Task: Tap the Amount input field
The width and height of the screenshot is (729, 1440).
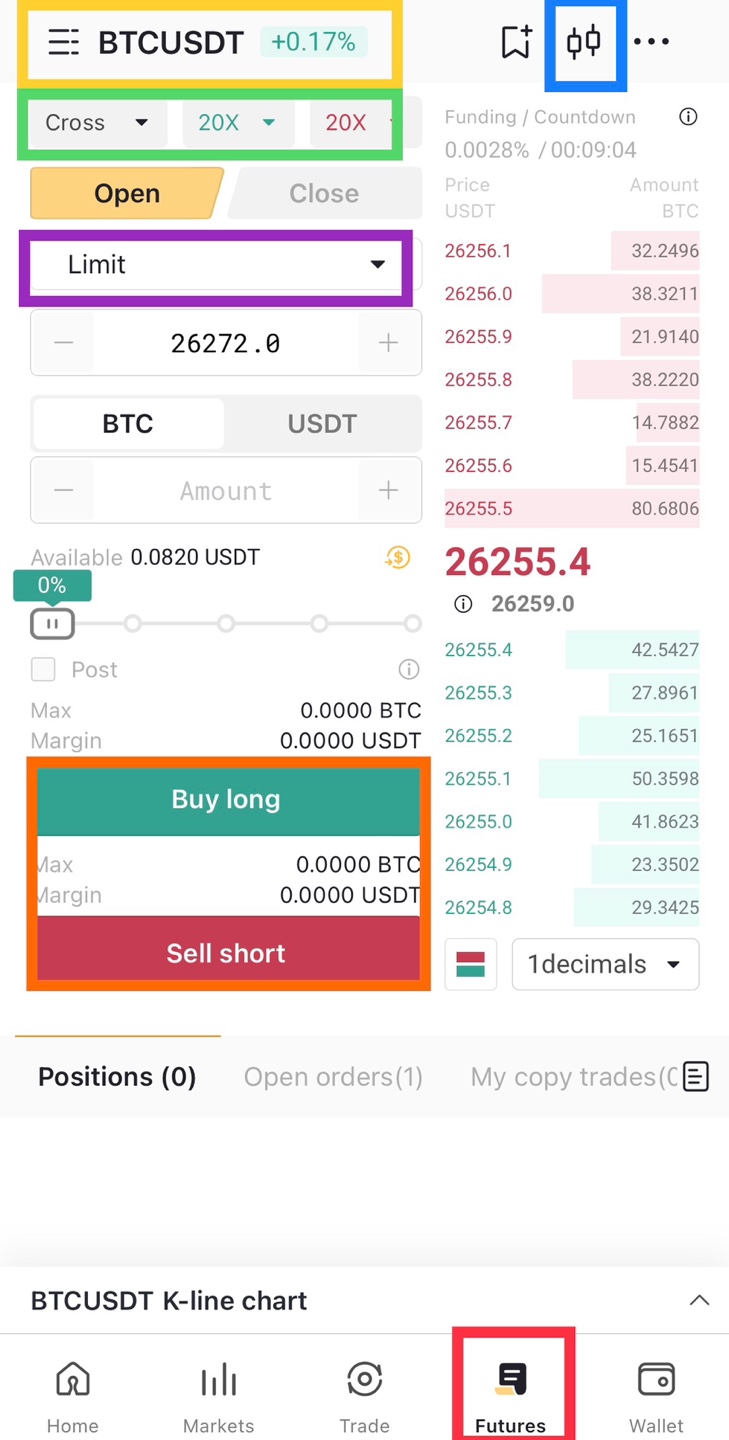Action: coord(226,491)
